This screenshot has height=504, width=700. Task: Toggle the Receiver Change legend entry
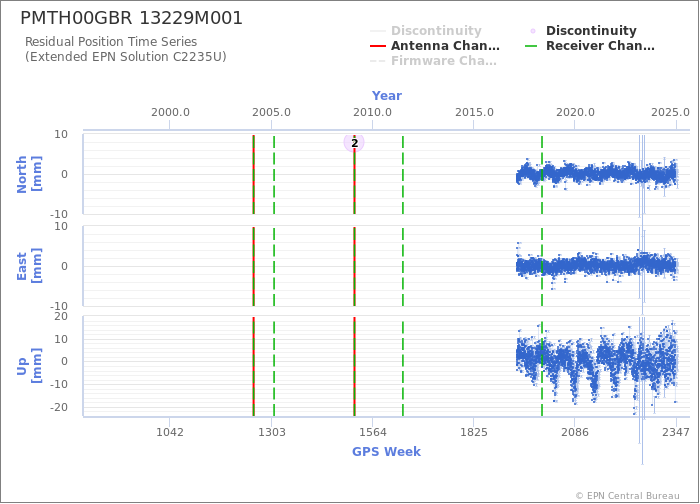pos(590,46)
